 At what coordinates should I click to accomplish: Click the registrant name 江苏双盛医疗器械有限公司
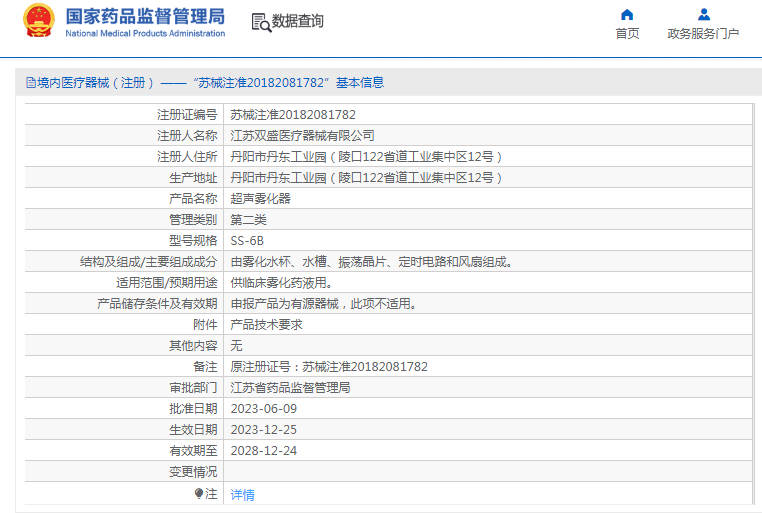tap(302, 136)
